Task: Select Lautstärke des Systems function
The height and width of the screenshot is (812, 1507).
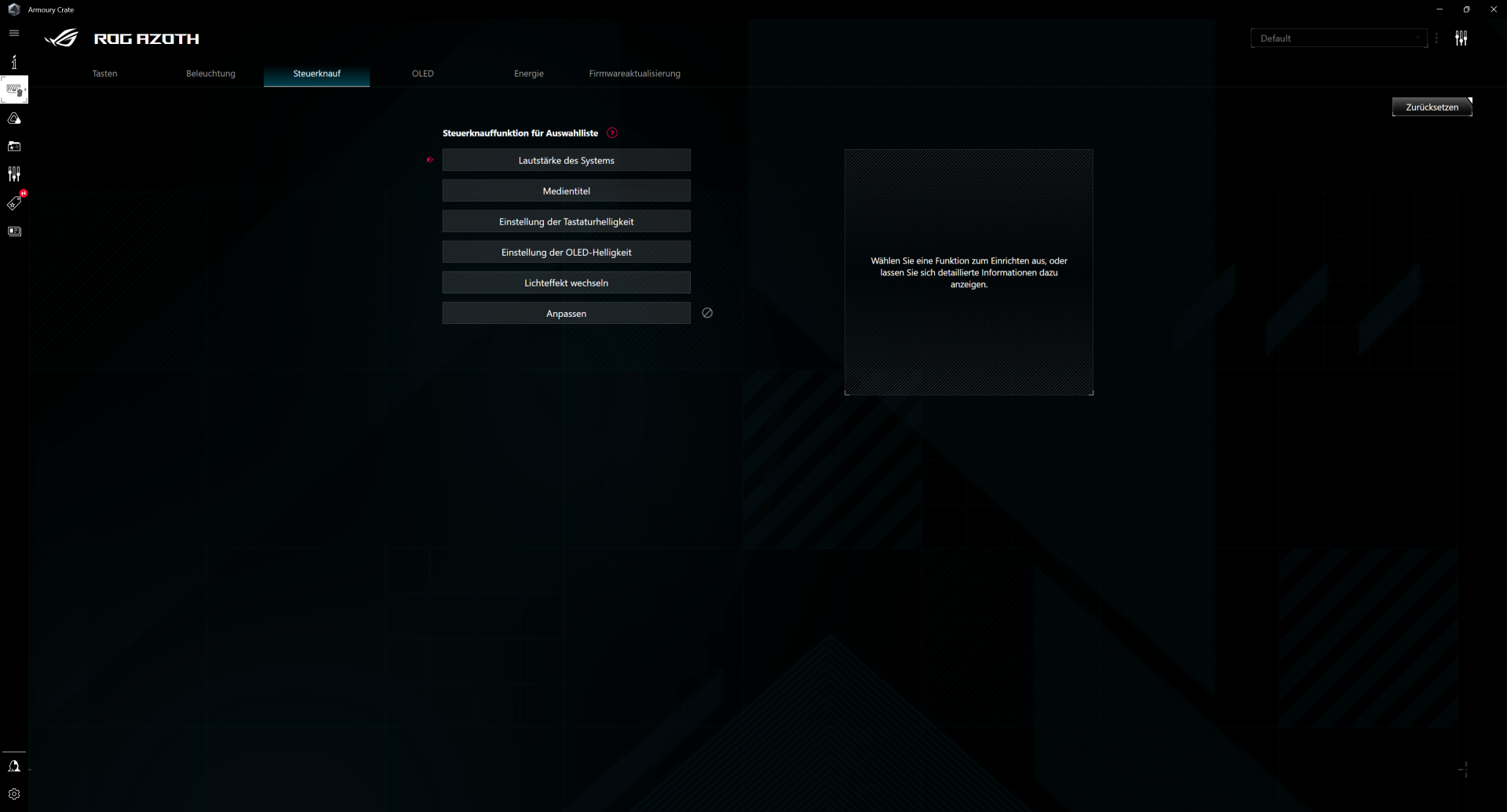Action: tap(566, 160)
